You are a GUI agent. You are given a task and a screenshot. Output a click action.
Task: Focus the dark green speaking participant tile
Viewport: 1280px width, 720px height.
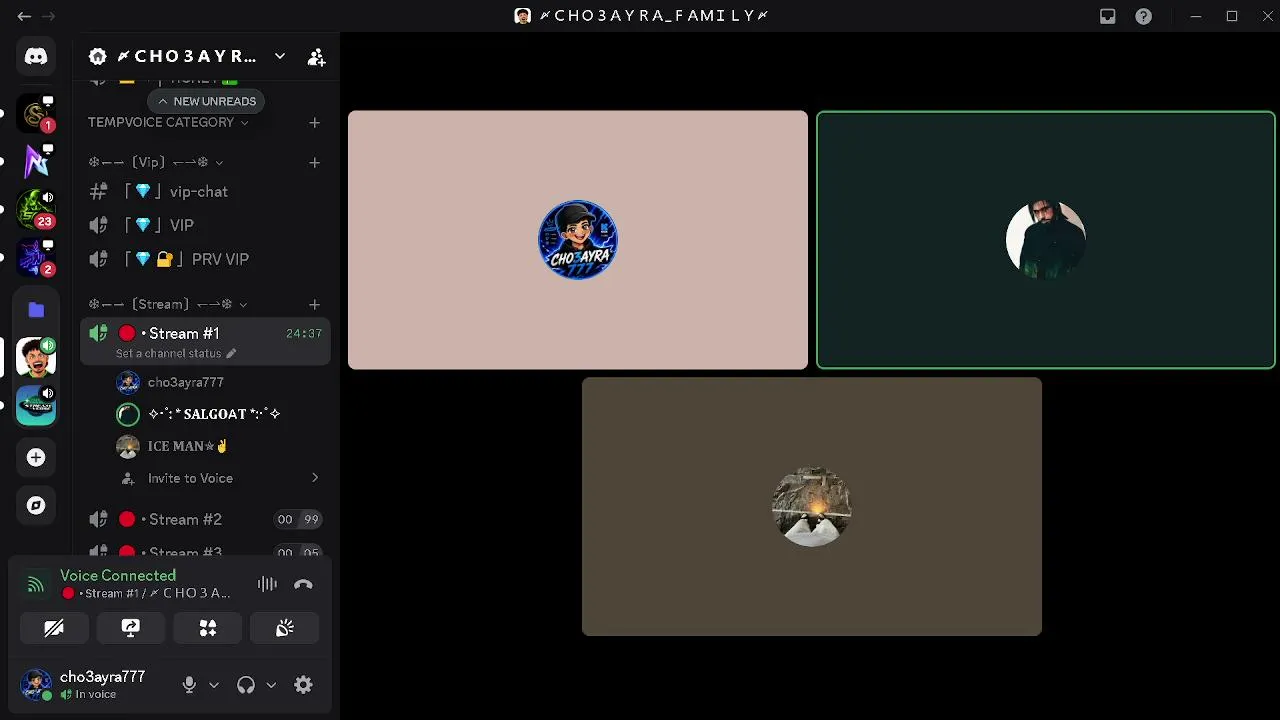point(1046,240)
